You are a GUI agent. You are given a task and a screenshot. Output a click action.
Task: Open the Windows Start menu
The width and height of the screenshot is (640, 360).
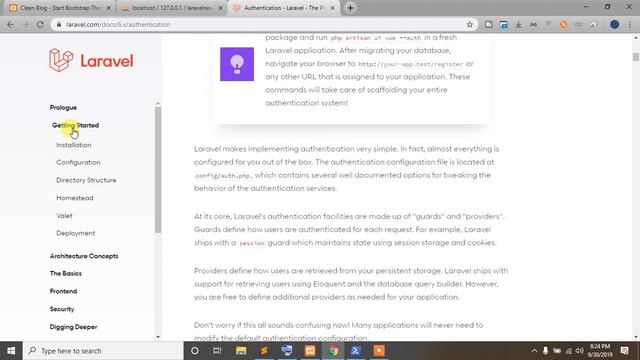[11, 351]
